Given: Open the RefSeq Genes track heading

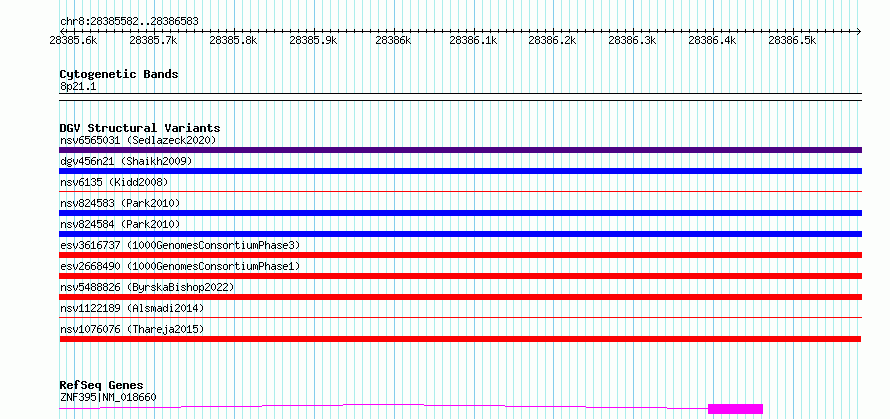Looking at the screenshot, I should 101,386.
